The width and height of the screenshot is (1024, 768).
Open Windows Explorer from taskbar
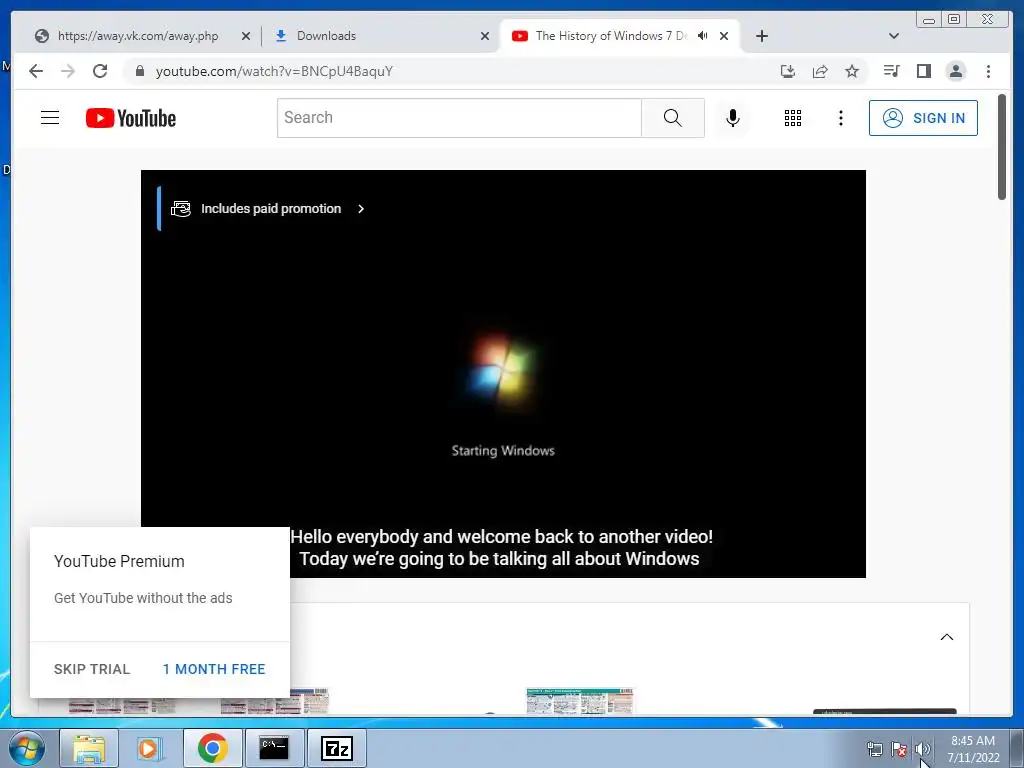(89, 748)
